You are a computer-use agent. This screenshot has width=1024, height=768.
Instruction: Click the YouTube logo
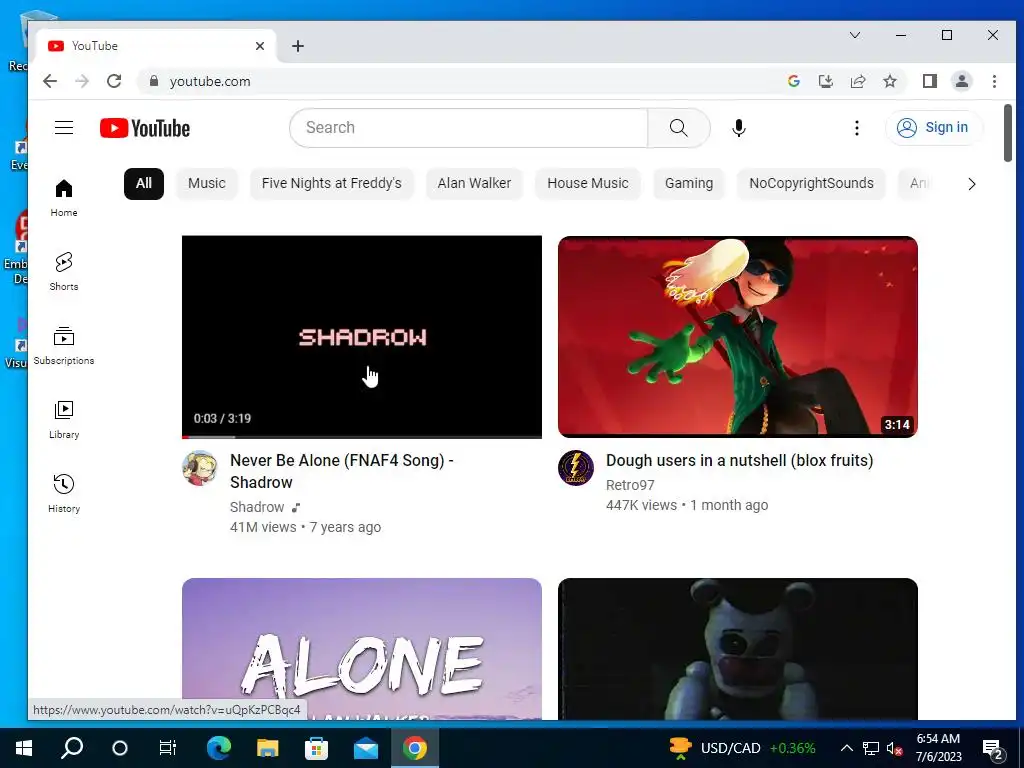tap(145, 128)
